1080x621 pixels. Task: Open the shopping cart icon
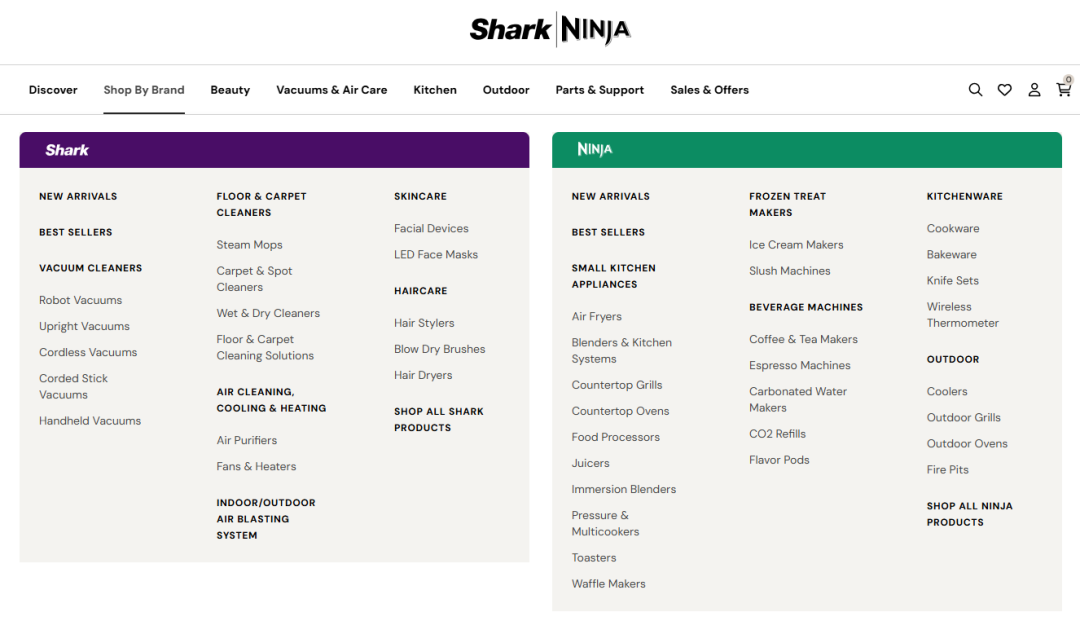coord(1063,89)
